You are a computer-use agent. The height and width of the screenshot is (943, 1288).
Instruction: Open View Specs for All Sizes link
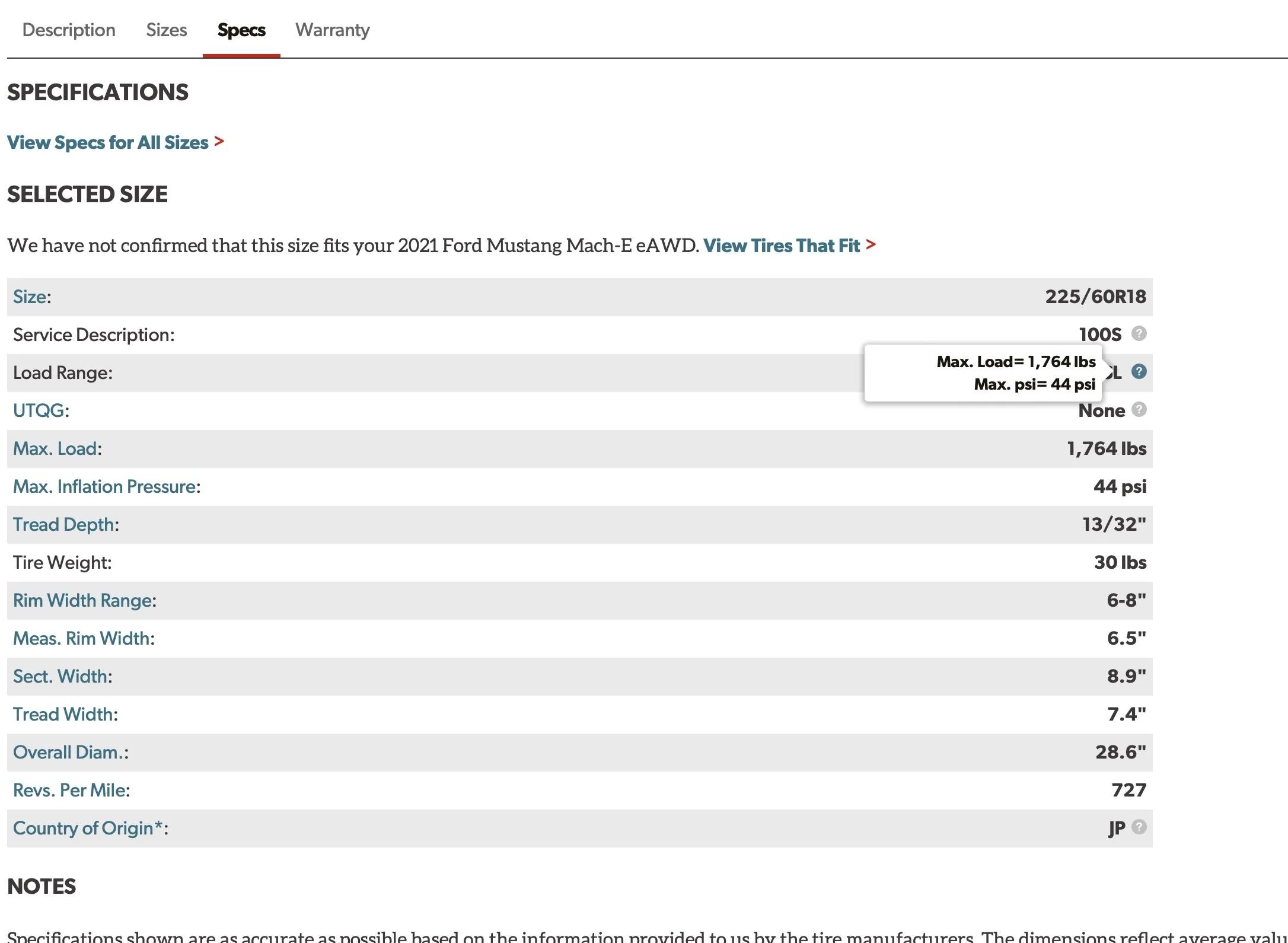[x=116, y=142]
